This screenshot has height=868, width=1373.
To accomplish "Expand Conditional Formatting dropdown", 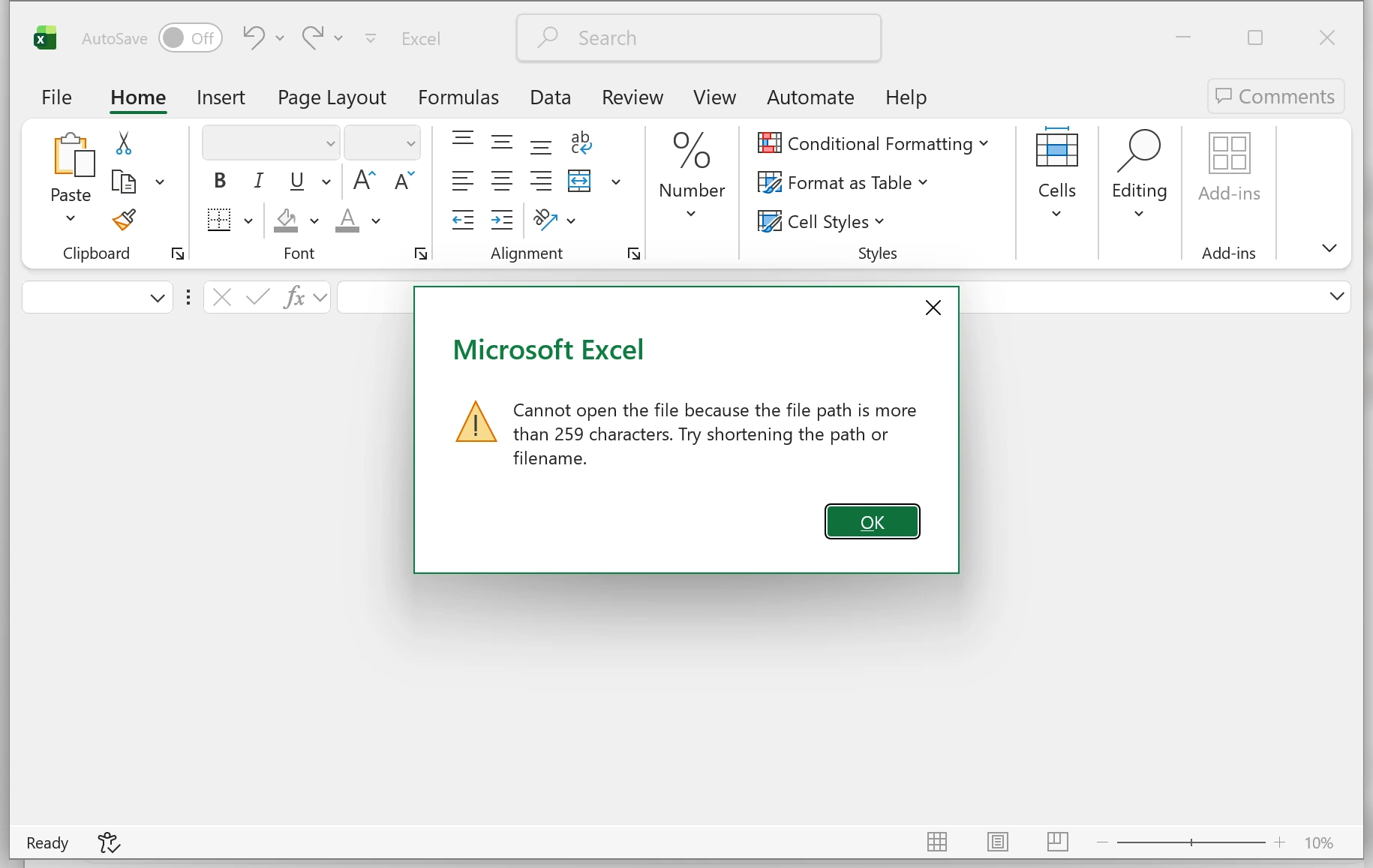I will pyautogui.click(x=984, y=143).
